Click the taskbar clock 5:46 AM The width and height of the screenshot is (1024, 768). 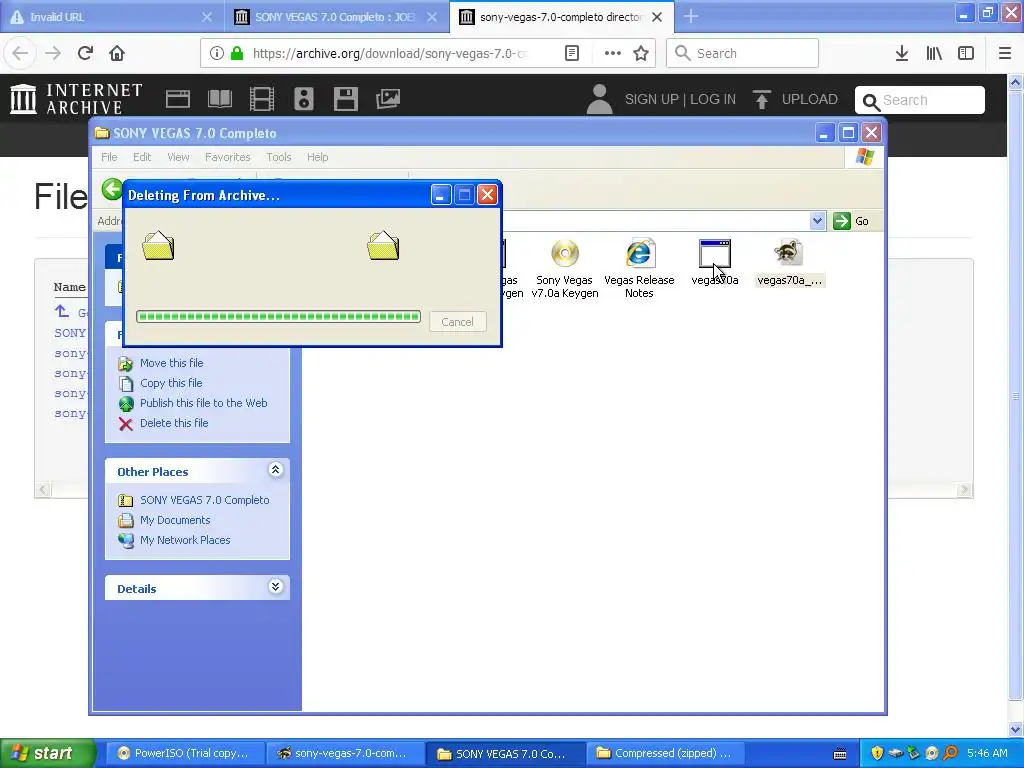click(987, 753)
